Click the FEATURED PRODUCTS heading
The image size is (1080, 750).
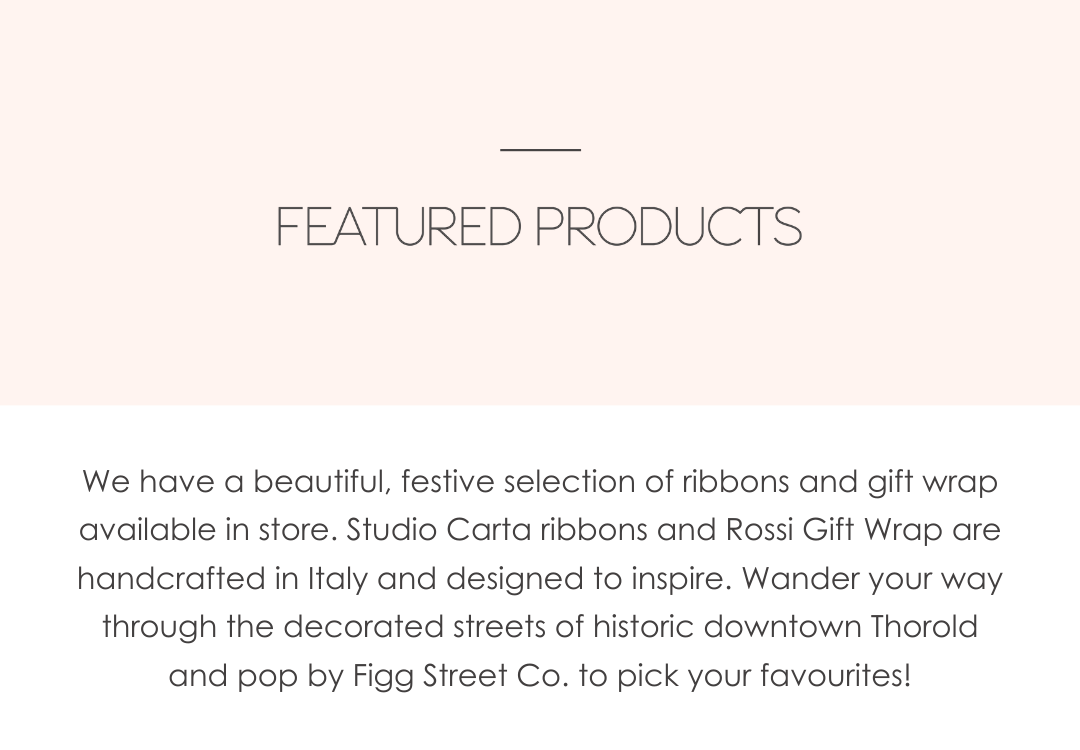(539, 227)
